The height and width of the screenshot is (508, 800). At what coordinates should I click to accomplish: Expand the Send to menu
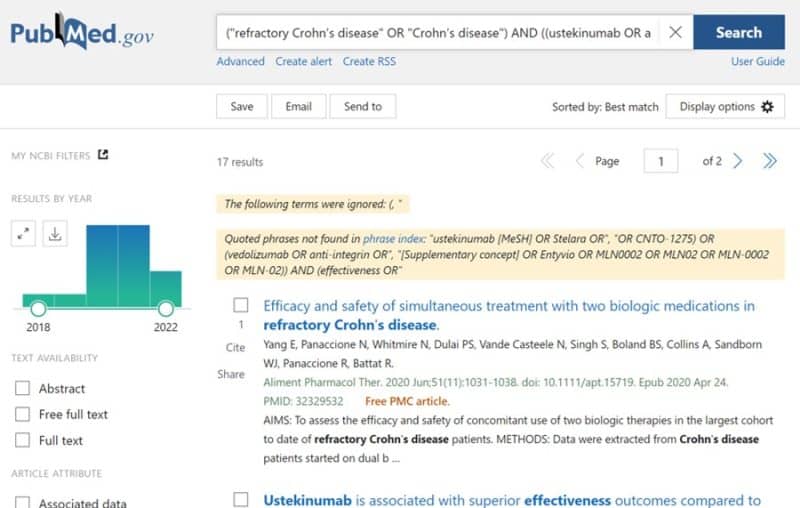click(x=363, y=107)
